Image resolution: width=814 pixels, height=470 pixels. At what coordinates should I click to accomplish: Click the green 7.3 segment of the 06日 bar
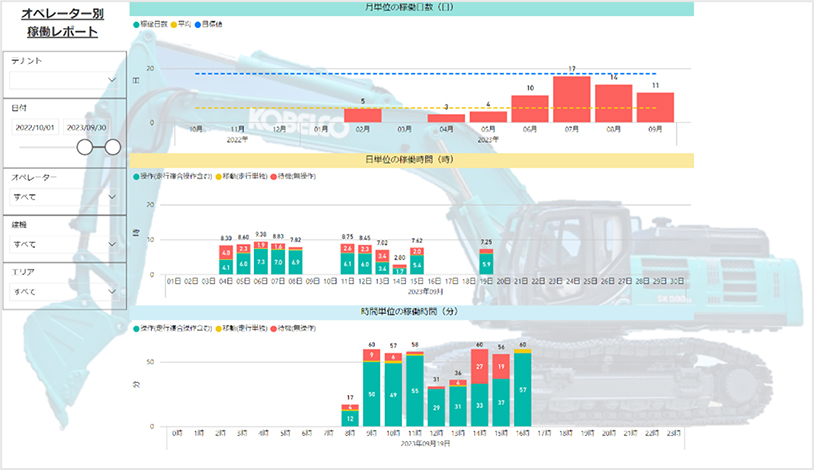point(261,262)
